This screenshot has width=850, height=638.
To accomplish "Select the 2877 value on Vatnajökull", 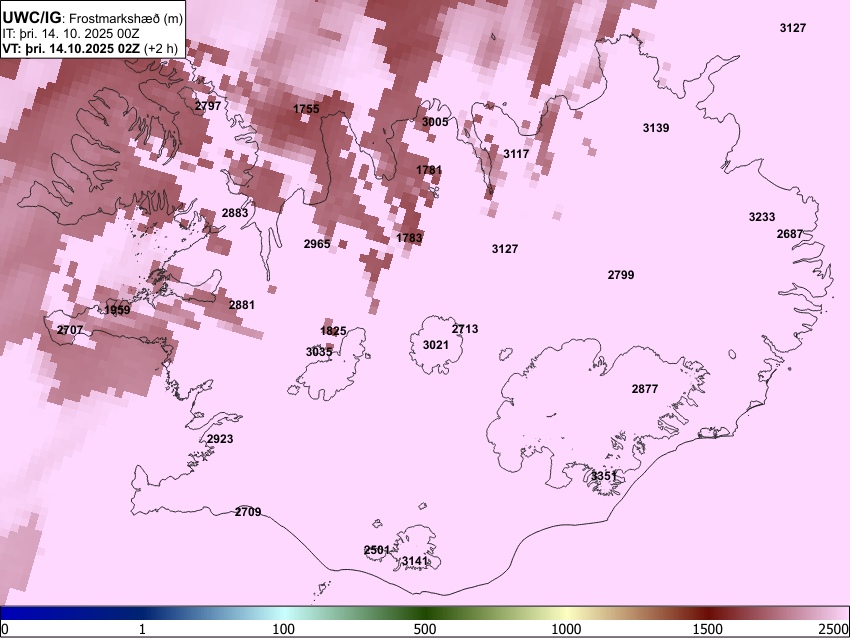I will click(645, 389).
